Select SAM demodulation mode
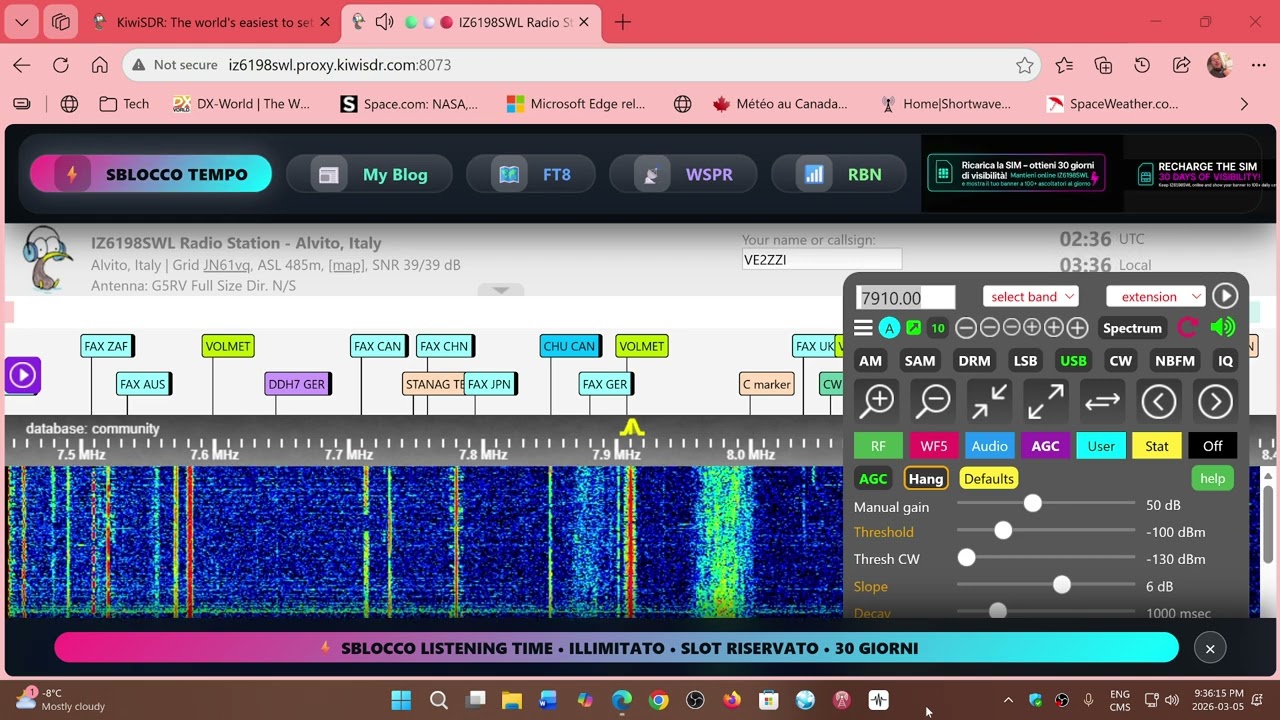This screenshot has width=1280, height=720. (920, 361)
